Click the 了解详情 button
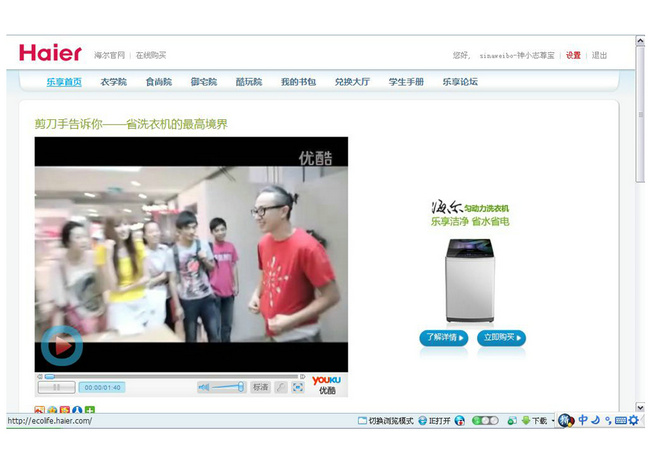Viewport: 650px width, 459px height. click(x=444, y=338)
